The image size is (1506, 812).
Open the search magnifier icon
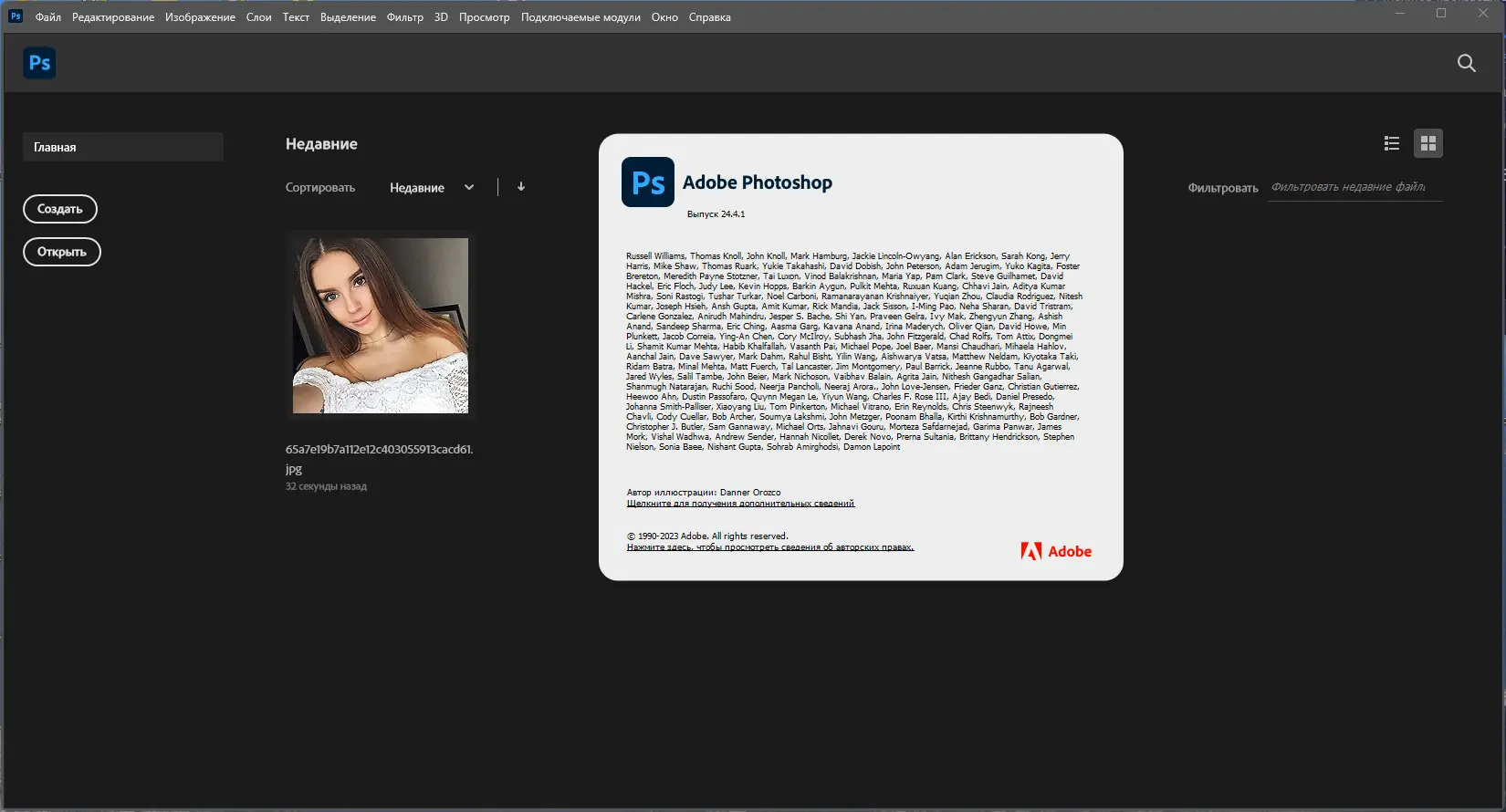click(x=1467, y=63)
